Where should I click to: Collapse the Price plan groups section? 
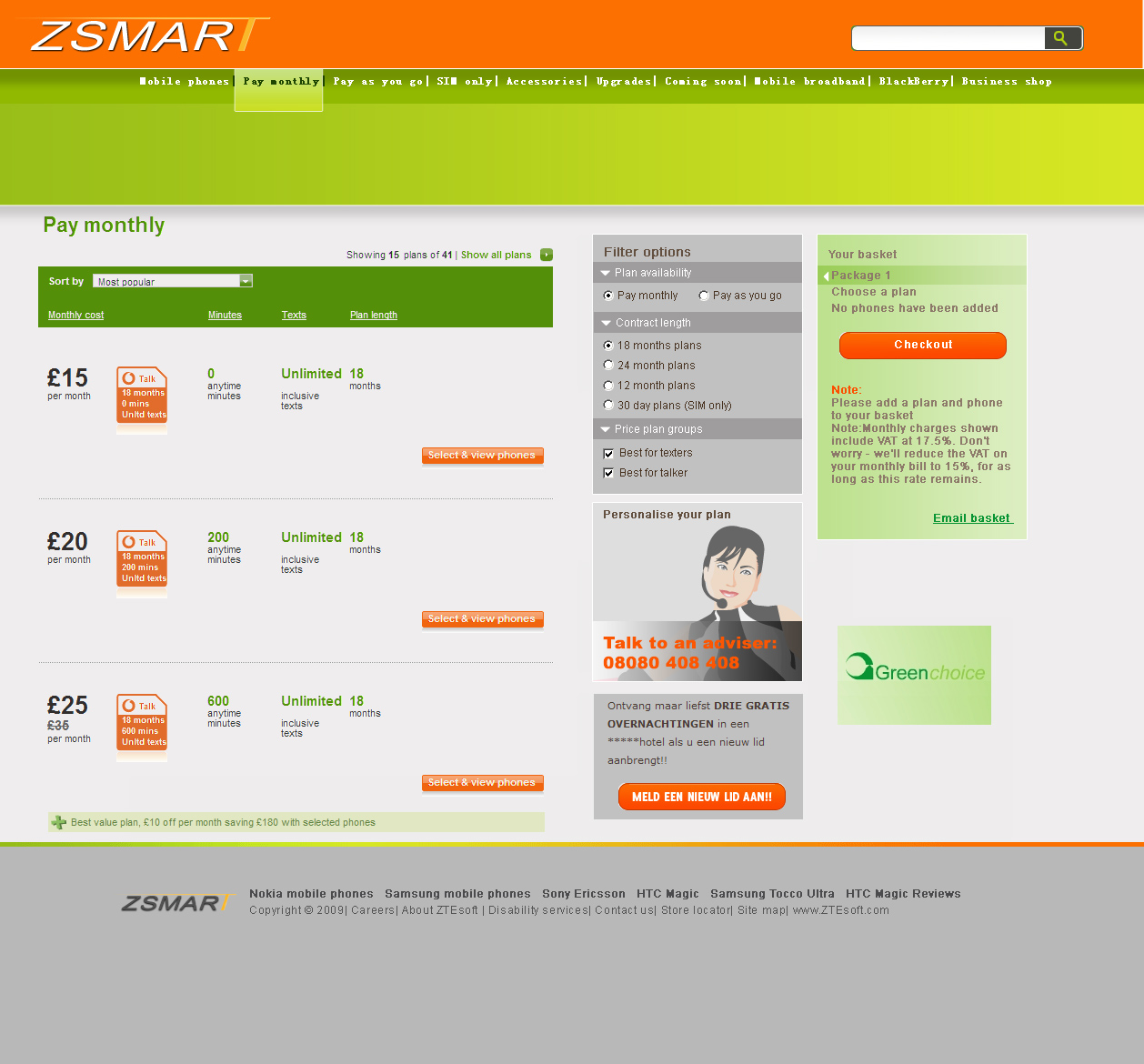coord(606,429)
